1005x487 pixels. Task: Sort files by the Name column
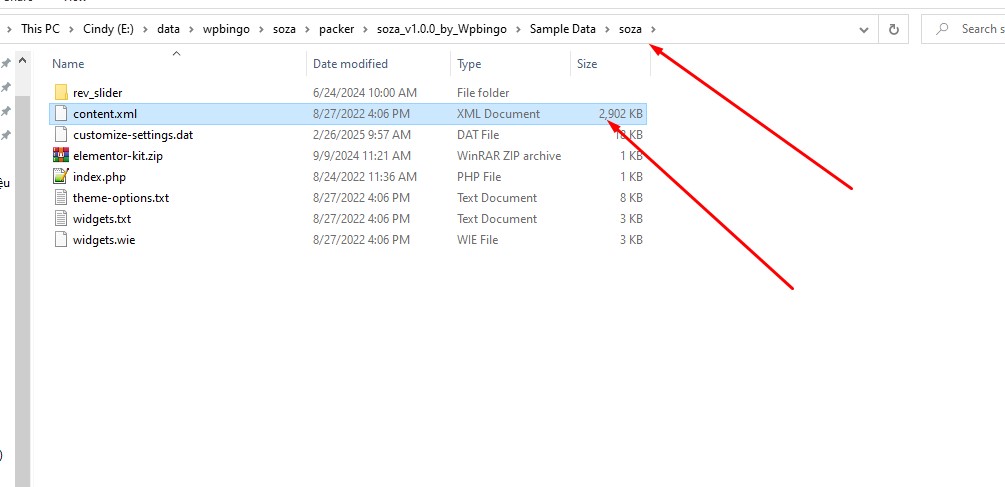69,64
